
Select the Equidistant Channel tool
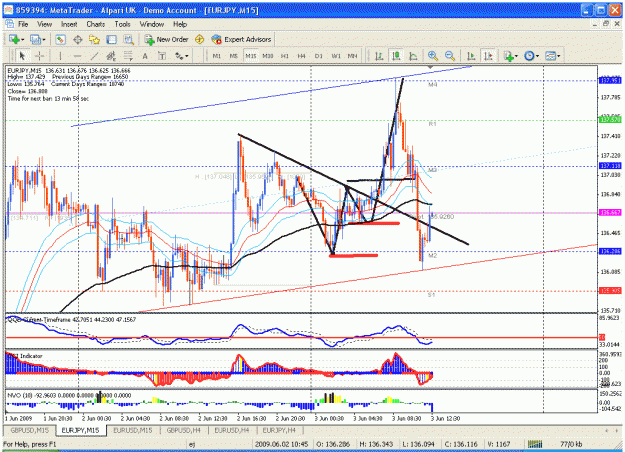click(111, 56)
